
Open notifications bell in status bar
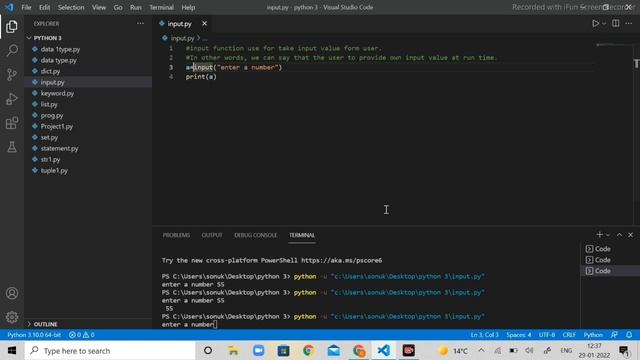629,335
